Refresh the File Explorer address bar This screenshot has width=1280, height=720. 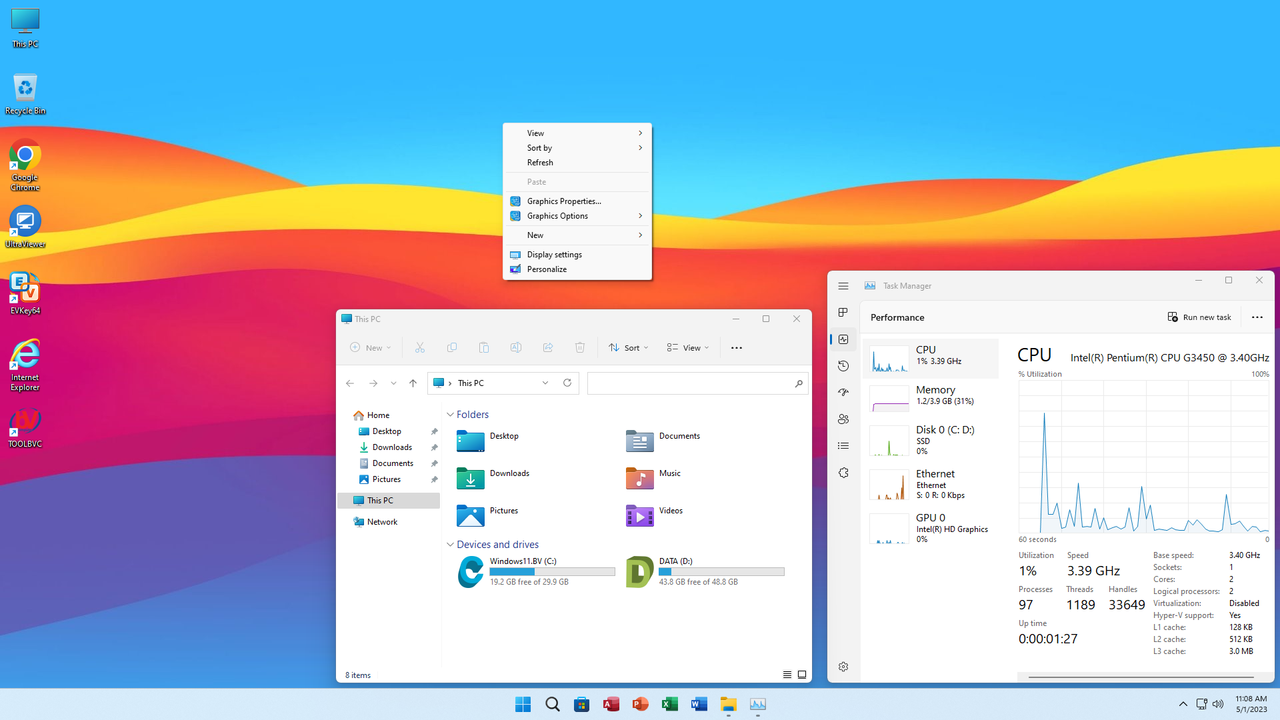(568, 383)
